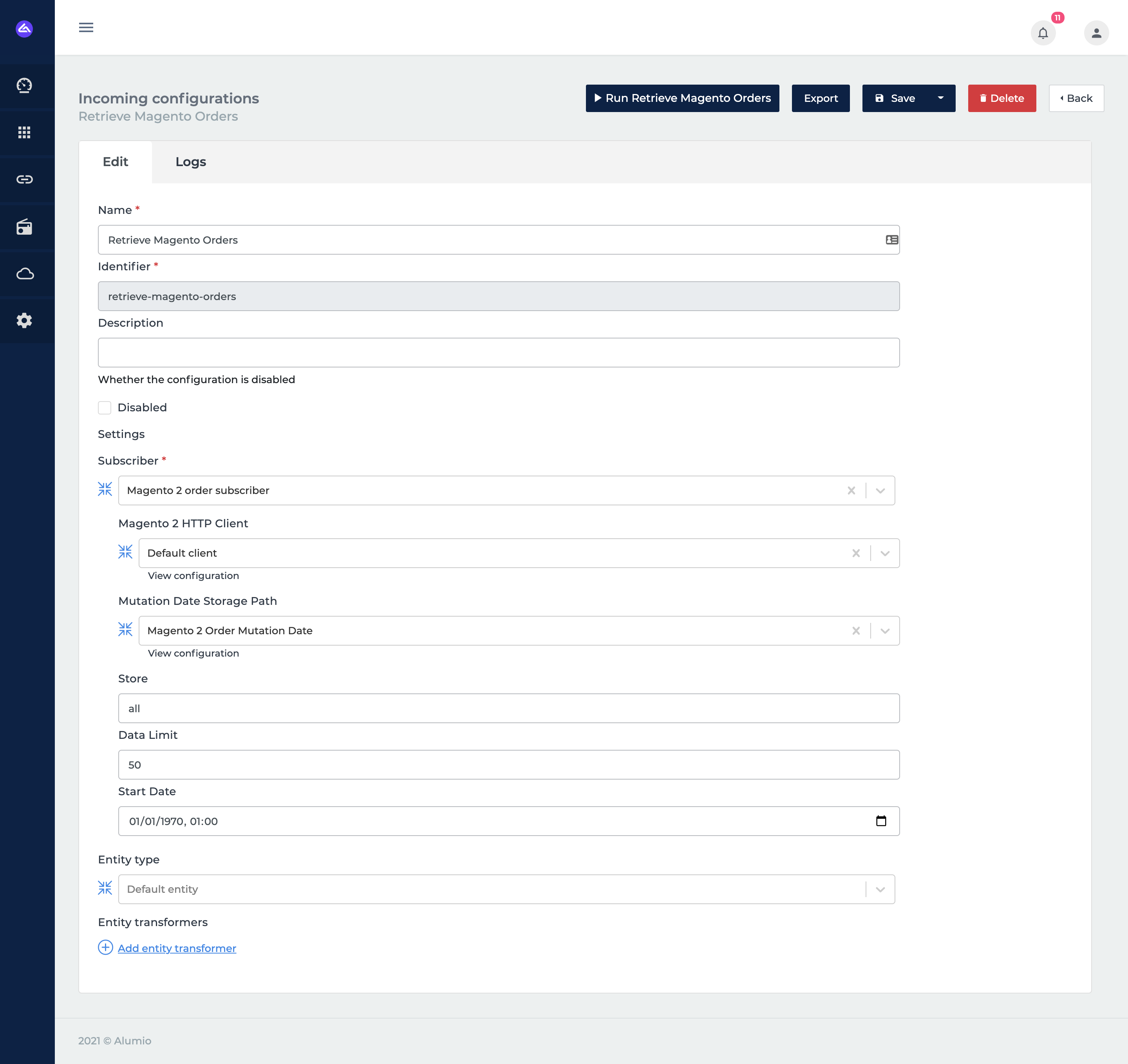1128x1064 pixels.
Task: Click the radio storage icon in sidebar
Action: [24, 227]
